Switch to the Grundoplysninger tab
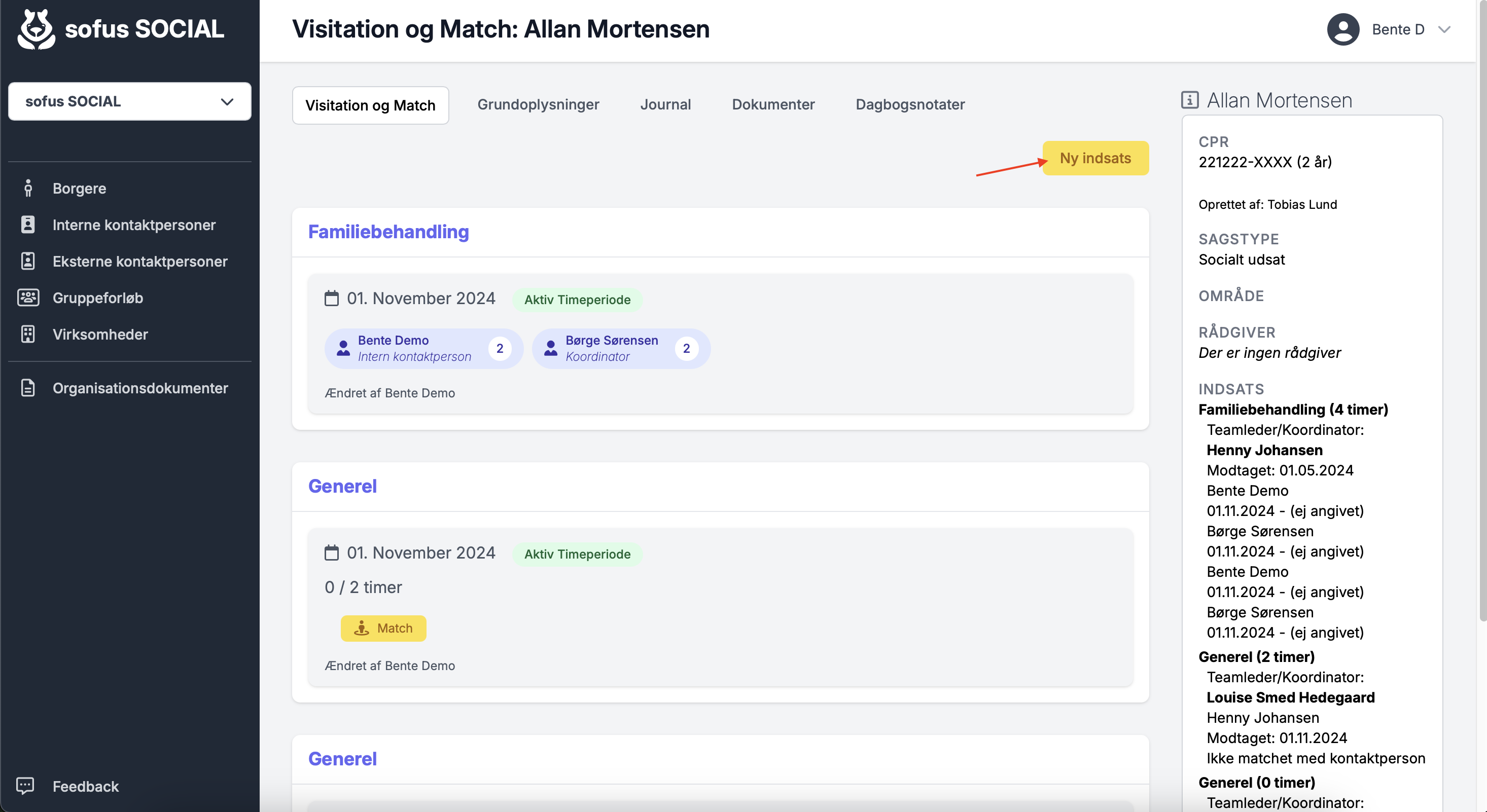This screenshot has height=812, width=1487. [538, 104]
